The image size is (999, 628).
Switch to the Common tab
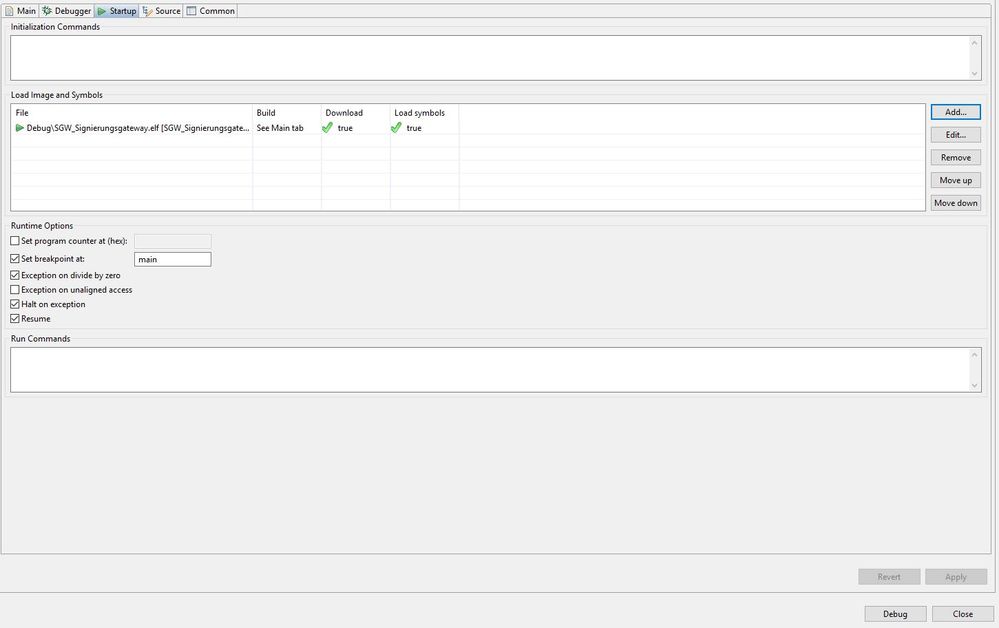pos(210,11)
